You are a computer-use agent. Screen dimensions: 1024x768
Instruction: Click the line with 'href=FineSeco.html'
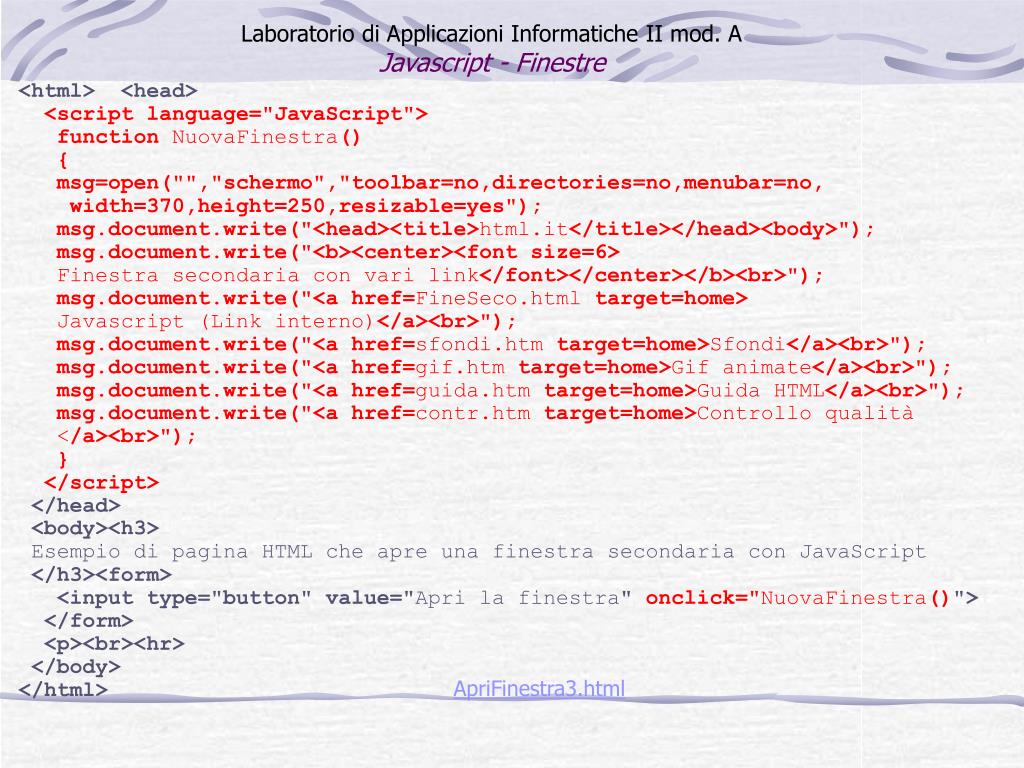click(x=402, y=298)
